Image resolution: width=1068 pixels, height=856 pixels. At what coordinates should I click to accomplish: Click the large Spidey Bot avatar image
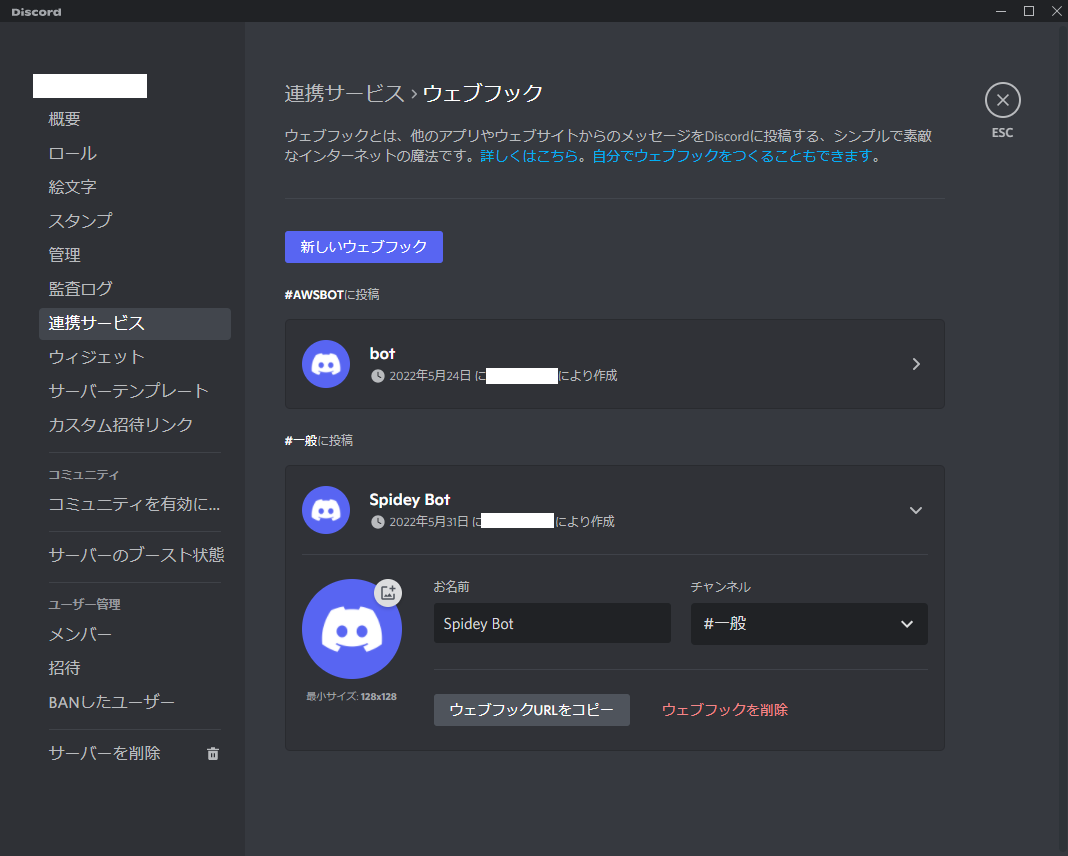pos(351,629)
